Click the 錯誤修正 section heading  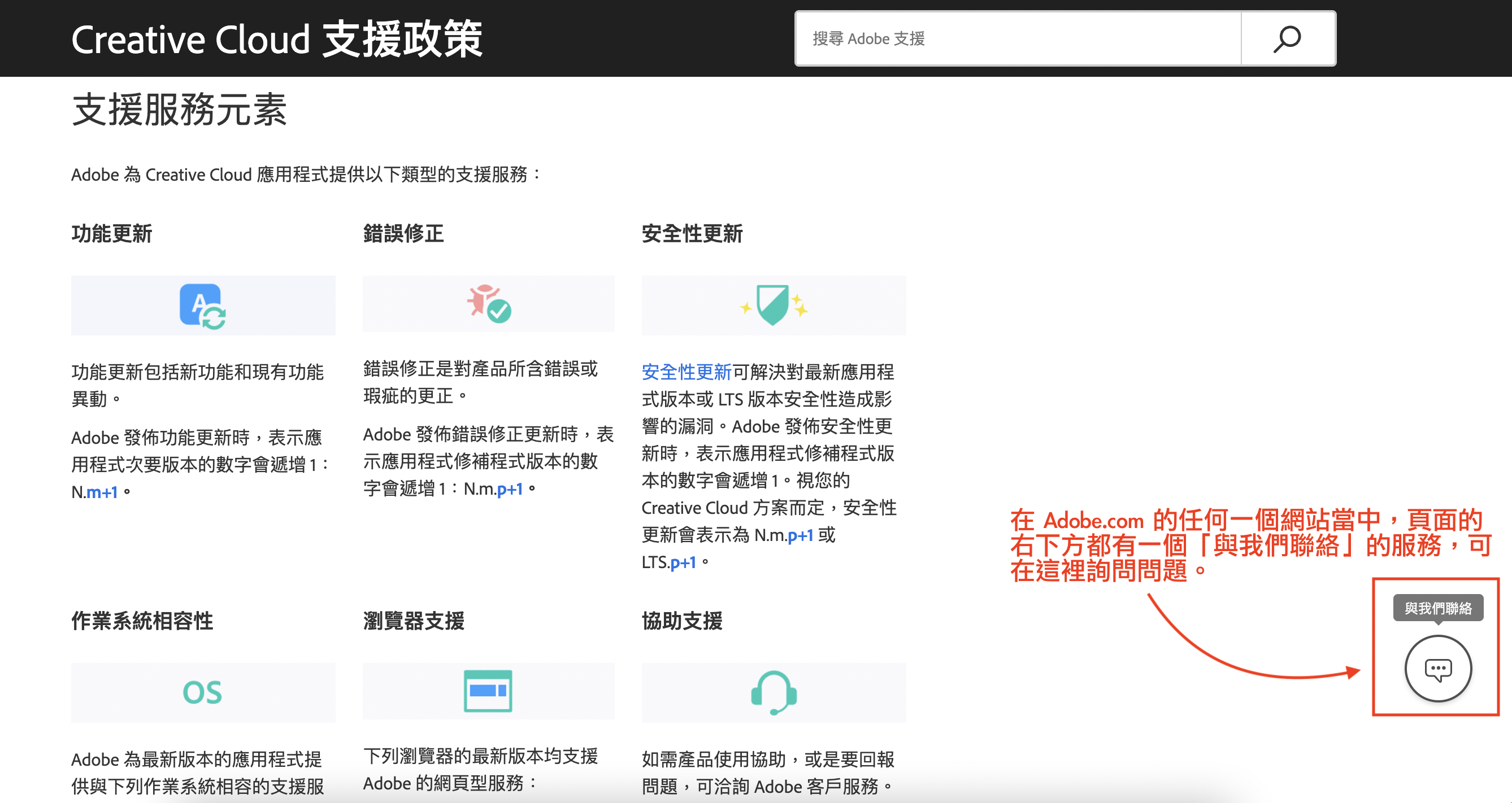click(403, 233)
